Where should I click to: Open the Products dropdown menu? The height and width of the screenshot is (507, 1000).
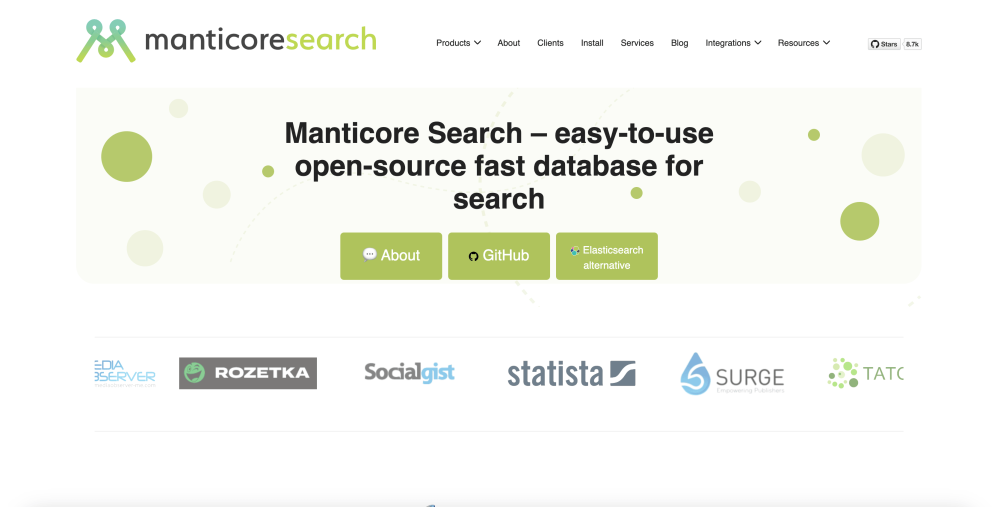pos(458,43)
